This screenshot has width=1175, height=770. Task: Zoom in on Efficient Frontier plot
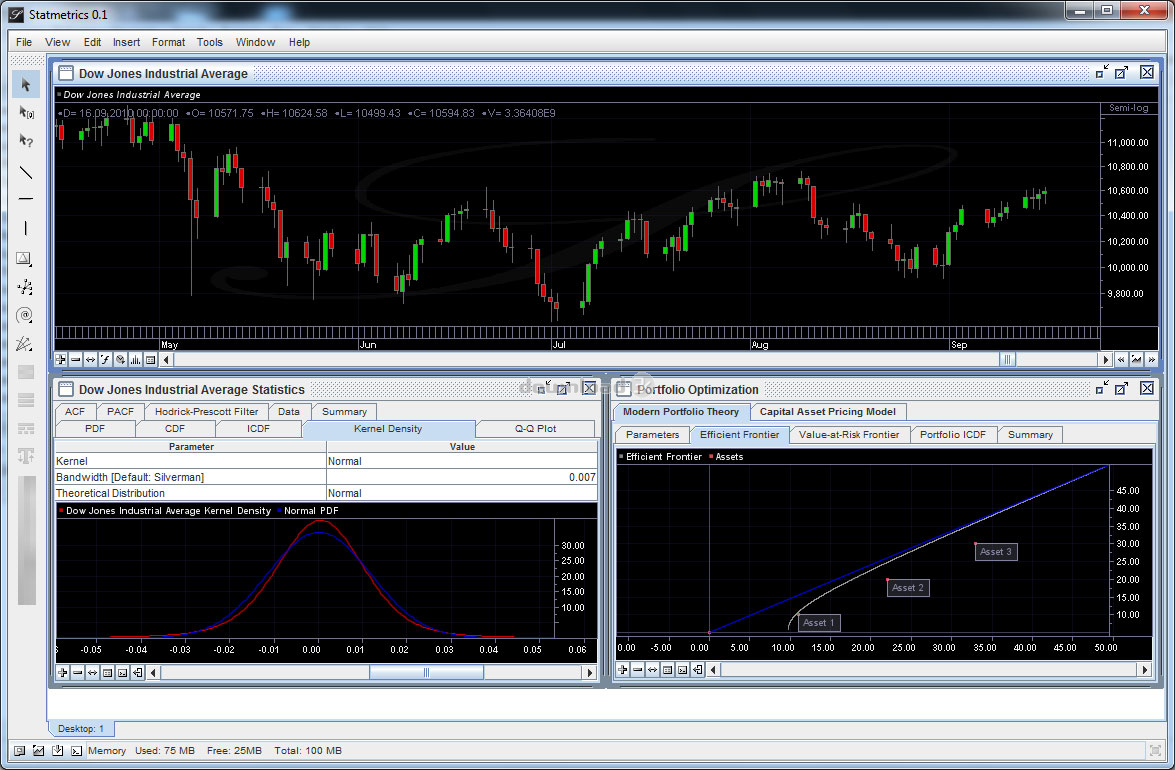coord(623,670)
